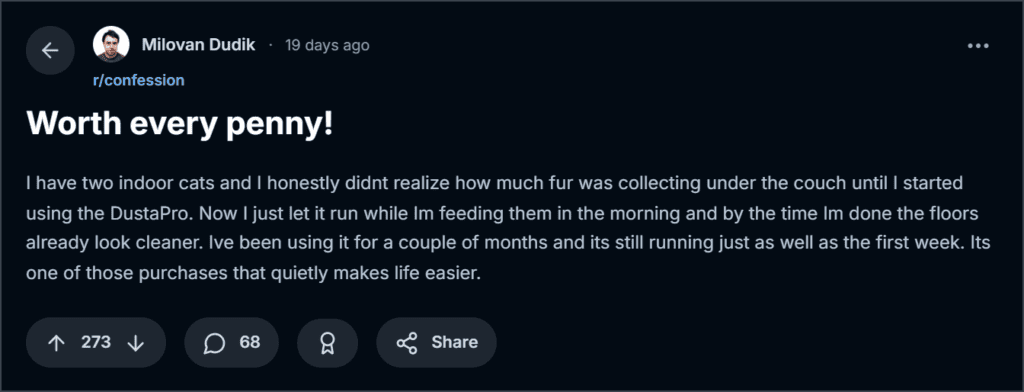Click the sentence "one of those purchases"
The image size is (1024, 392).
(253, 273)
